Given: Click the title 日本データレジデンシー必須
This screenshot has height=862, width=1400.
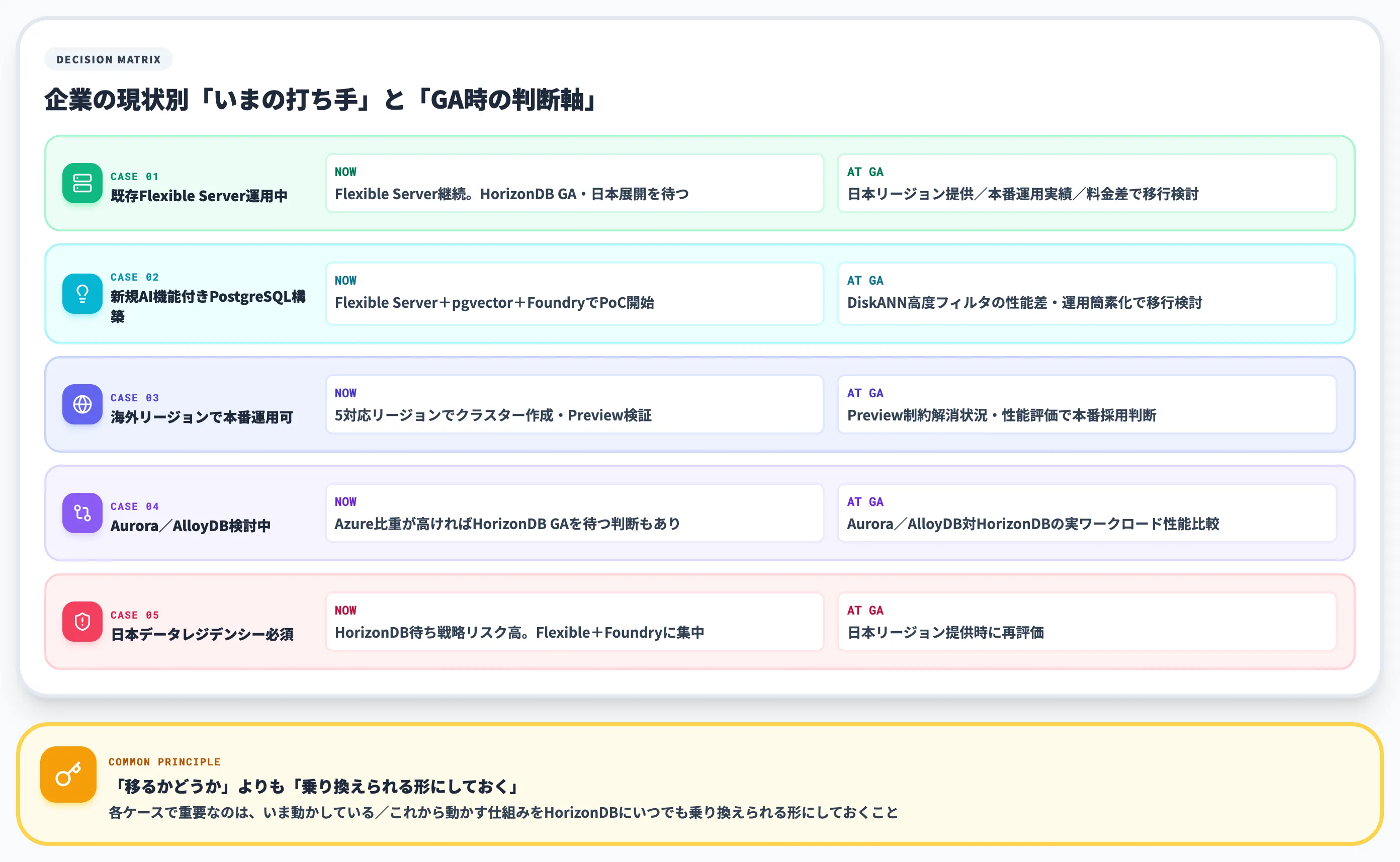Looking at the screenshot, I should 202,634.
